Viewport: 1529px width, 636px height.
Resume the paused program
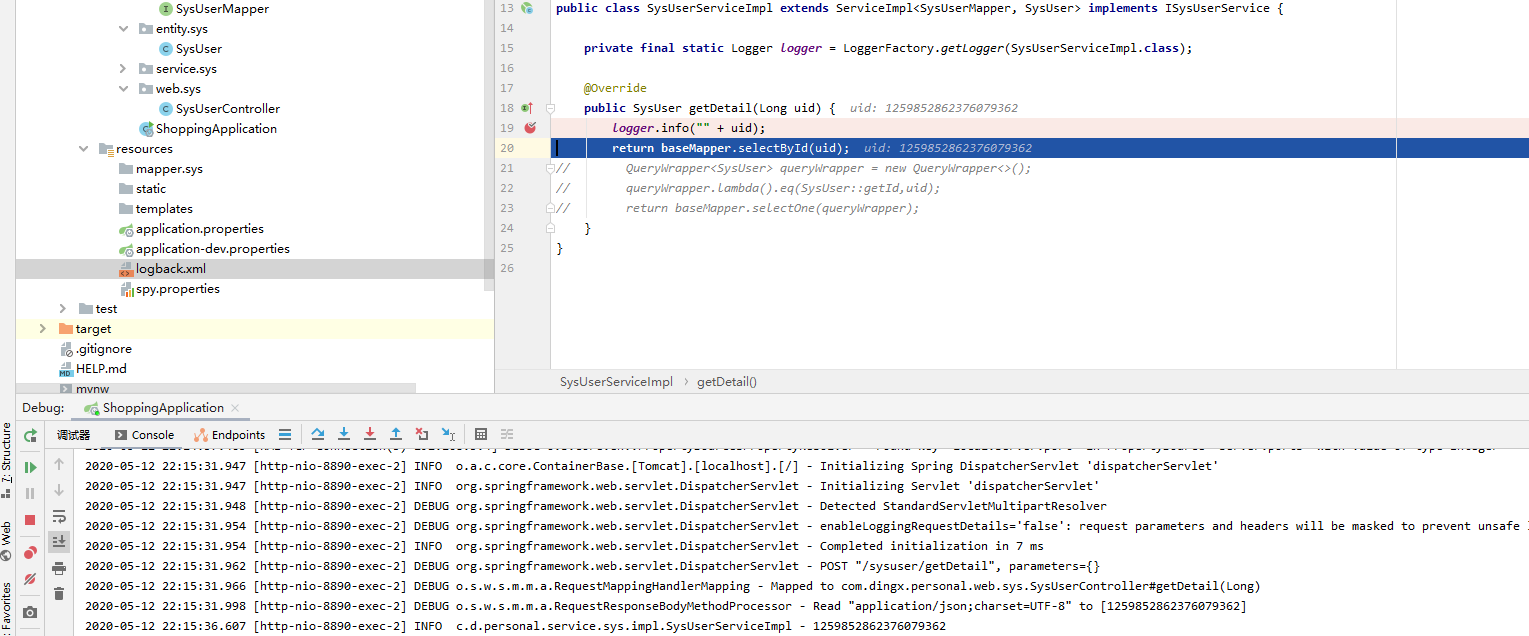[x=29, y=467]
